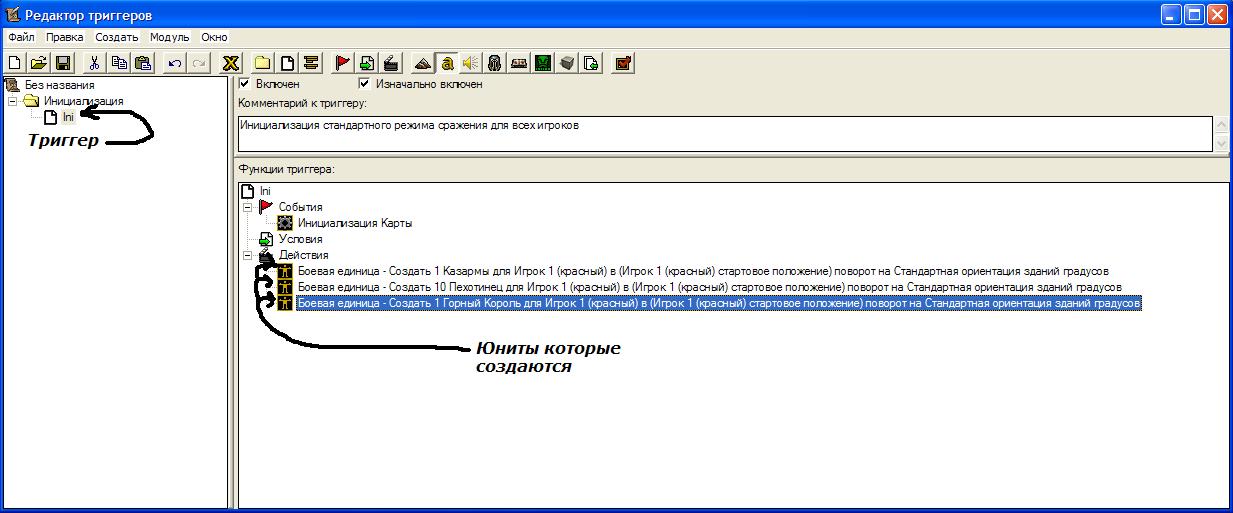Screen dimensions: 1233x513
Task: Open the AI Editor green face icon
Action: pyautogui.click(x=542, y=63)
